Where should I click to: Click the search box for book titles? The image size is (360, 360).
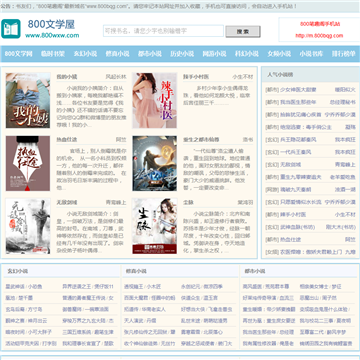[163, 31]
